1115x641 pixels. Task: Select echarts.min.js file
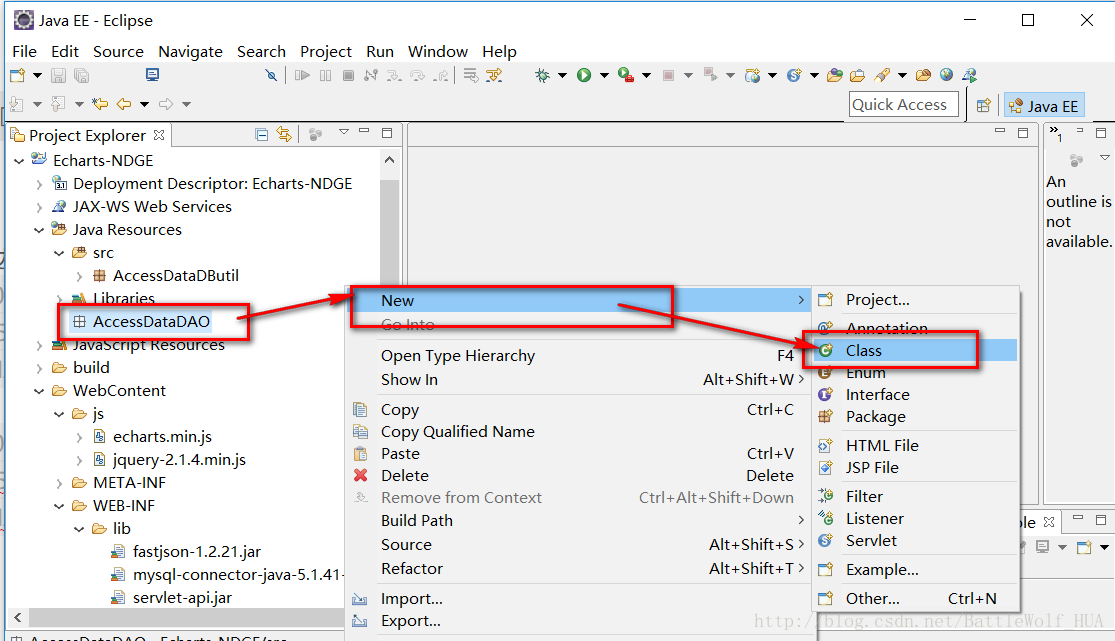tap(162, 436)
